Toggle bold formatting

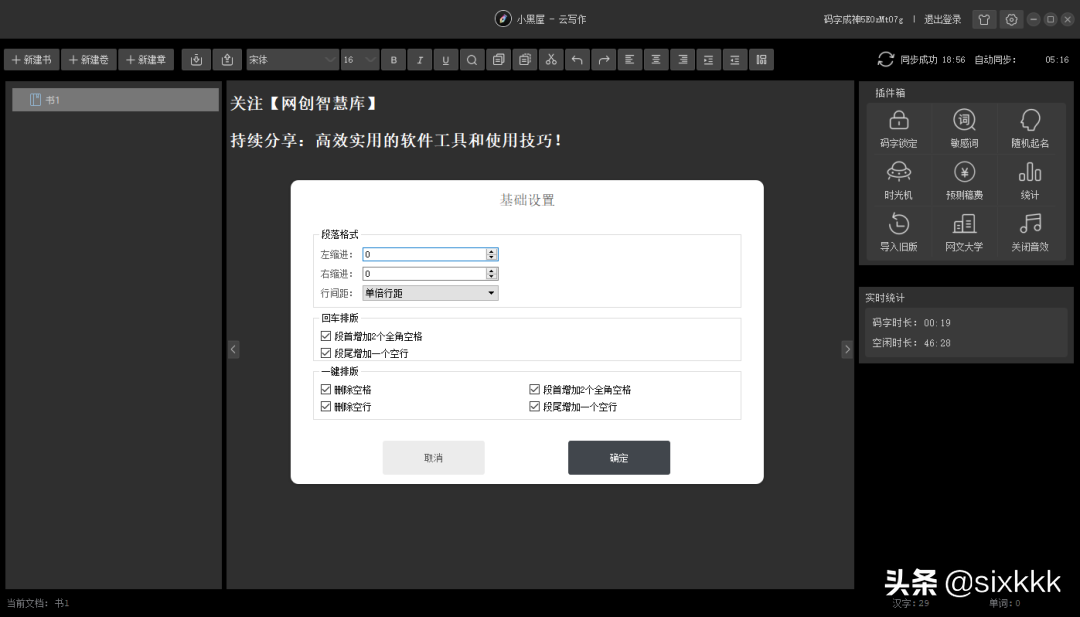pyautogui.click(x=394, y=60)
